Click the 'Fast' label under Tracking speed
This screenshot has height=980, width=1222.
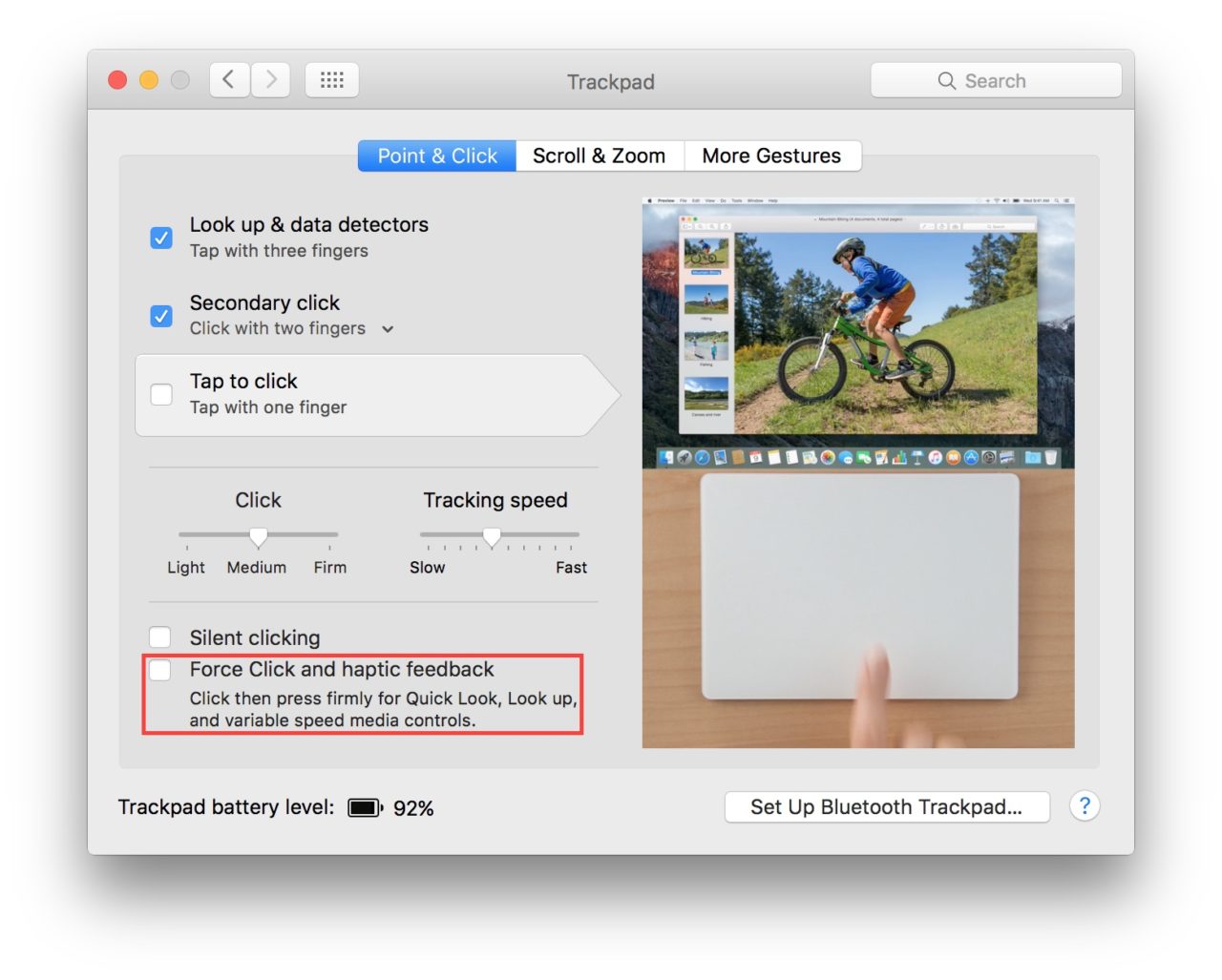coord(572,568)
